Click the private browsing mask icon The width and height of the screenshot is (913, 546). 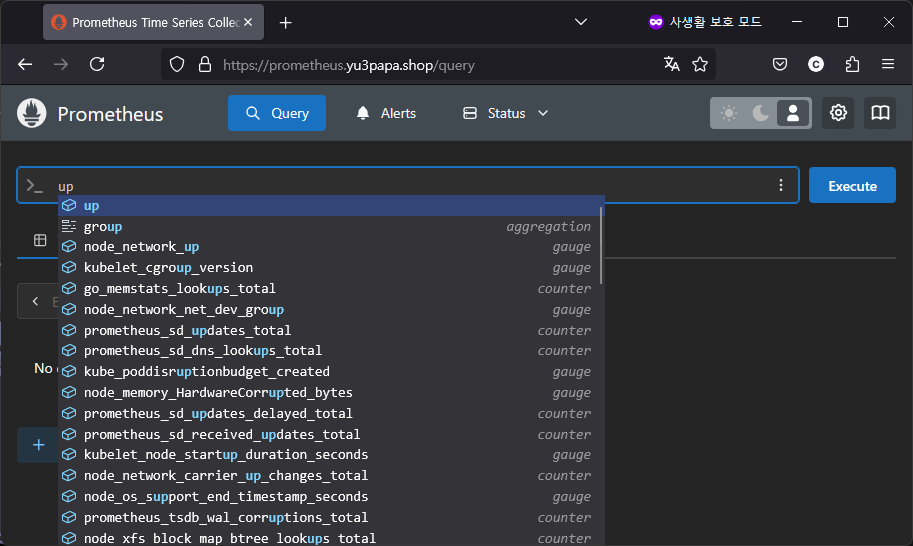[656, 22]
